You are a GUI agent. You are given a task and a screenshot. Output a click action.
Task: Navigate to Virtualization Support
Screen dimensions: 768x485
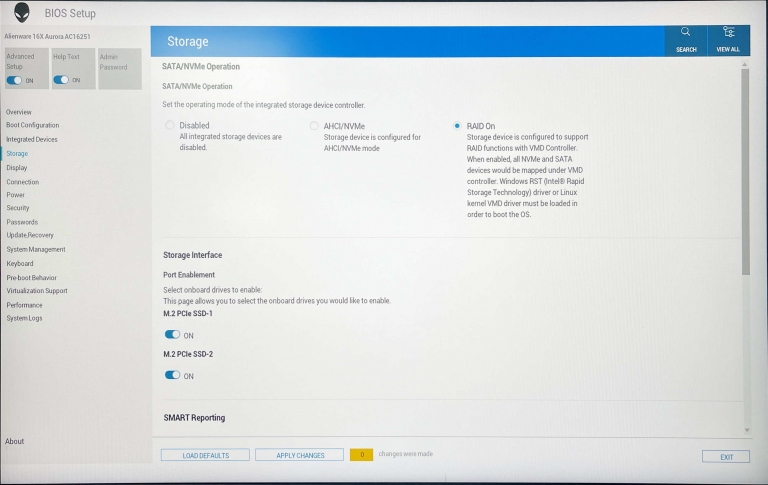tap(37, 291)
